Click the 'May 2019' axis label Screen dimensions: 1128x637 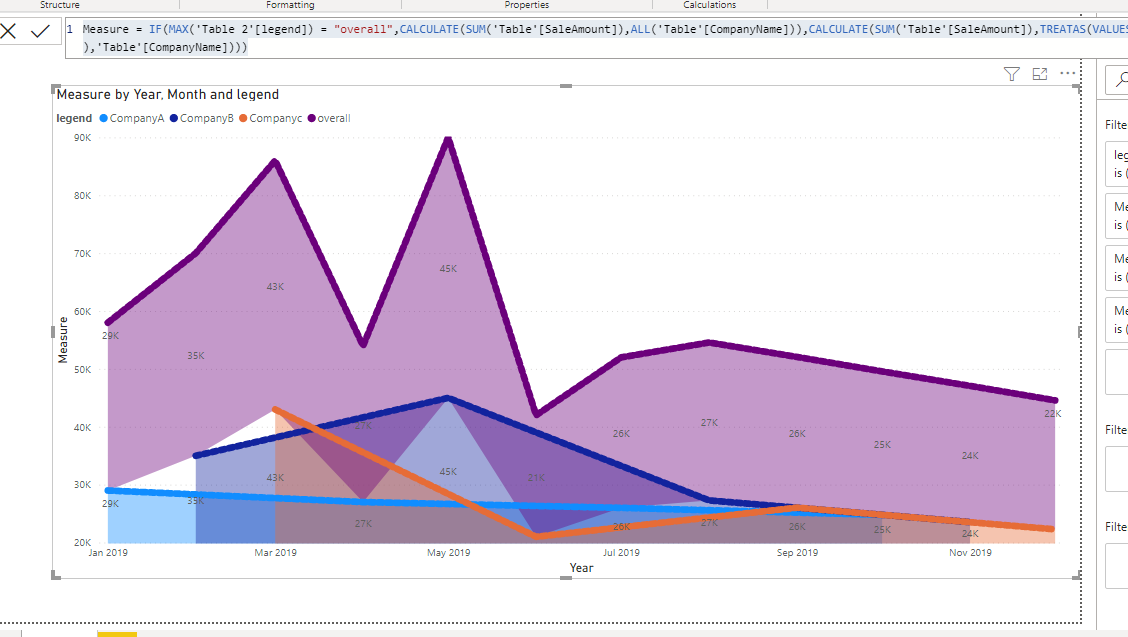tap(448, 553)
